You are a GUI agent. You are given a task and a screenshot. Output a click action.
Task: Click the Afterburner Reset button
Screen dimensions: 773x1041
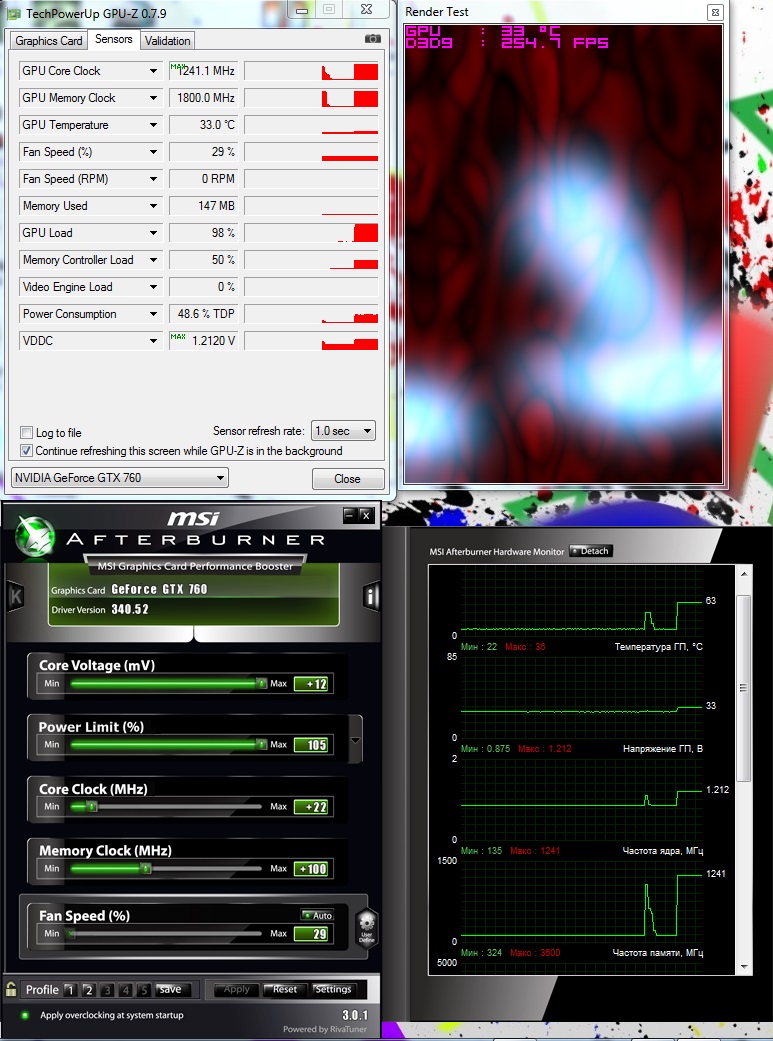[284, 989]
